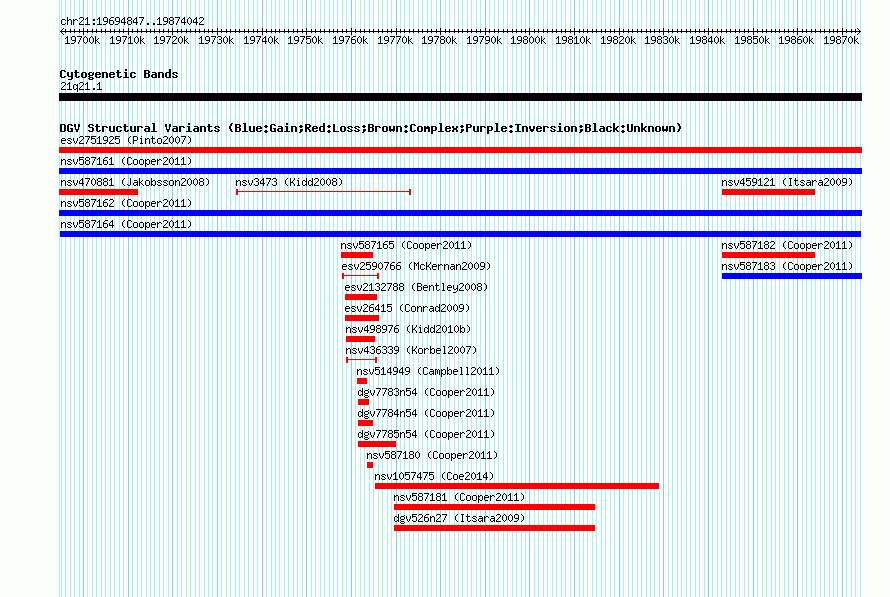Screen dimensions: 890x597
Task: Open the nsv514949 (Campbell2011) label
Action: (428, 371)
